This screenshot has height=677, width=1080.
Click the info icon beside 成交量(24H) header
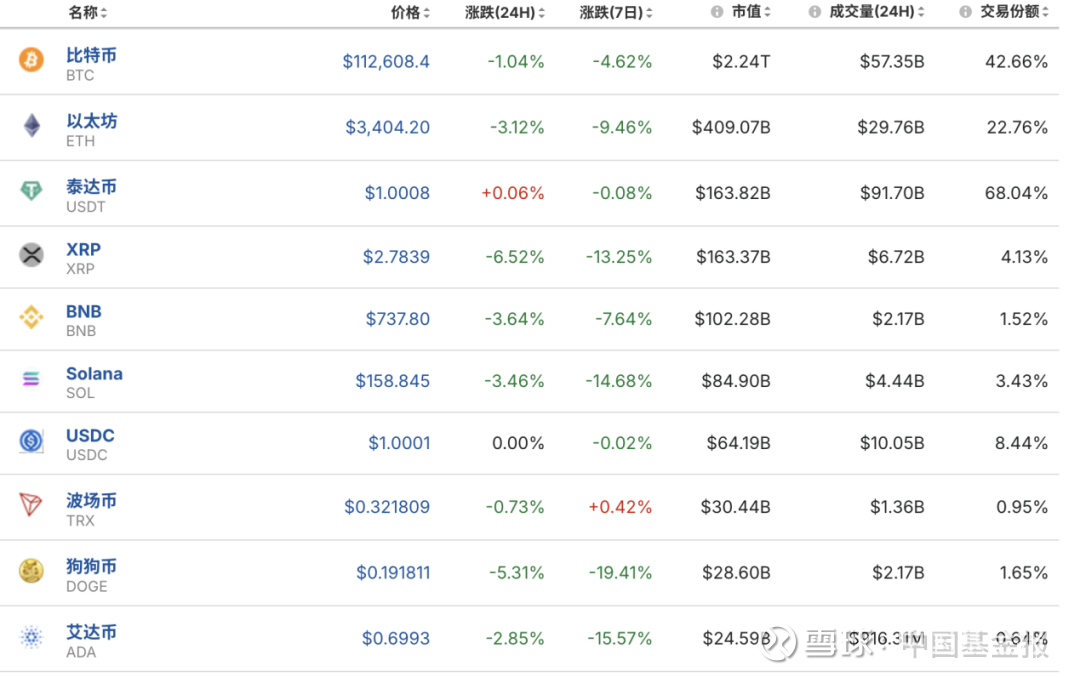(815, 12)
